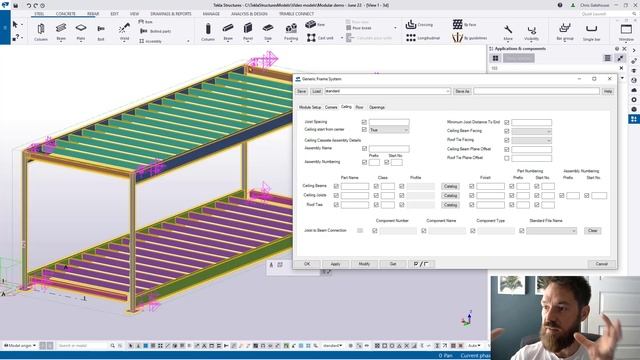Expand the Assembly dropdown in steel ribbon
This screenshot has height=360, width=640.
pyautogui.click(x=188, y=41)
